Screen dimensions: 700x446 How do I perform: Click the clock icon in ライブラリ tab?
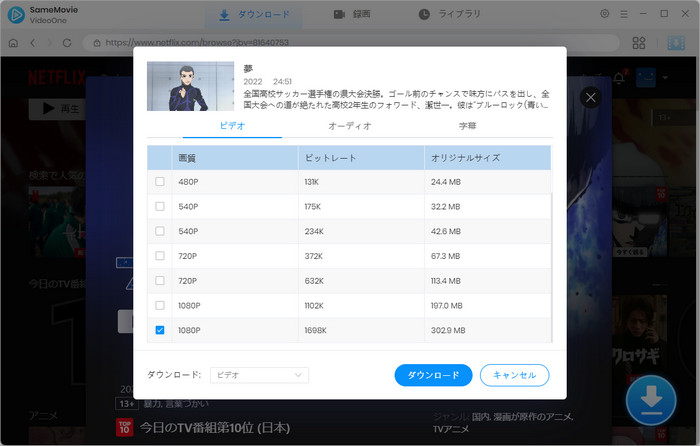(424, 14)
